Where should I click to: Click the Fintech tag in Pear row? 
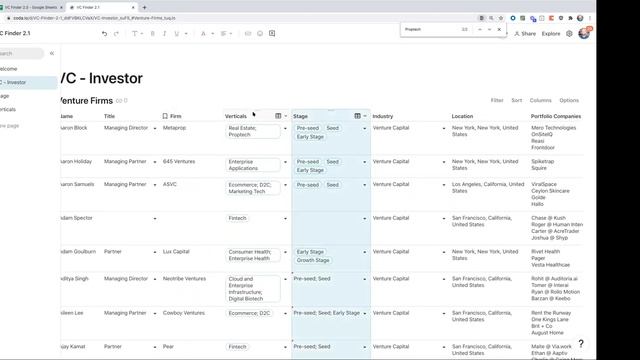[x=238, y=347]
